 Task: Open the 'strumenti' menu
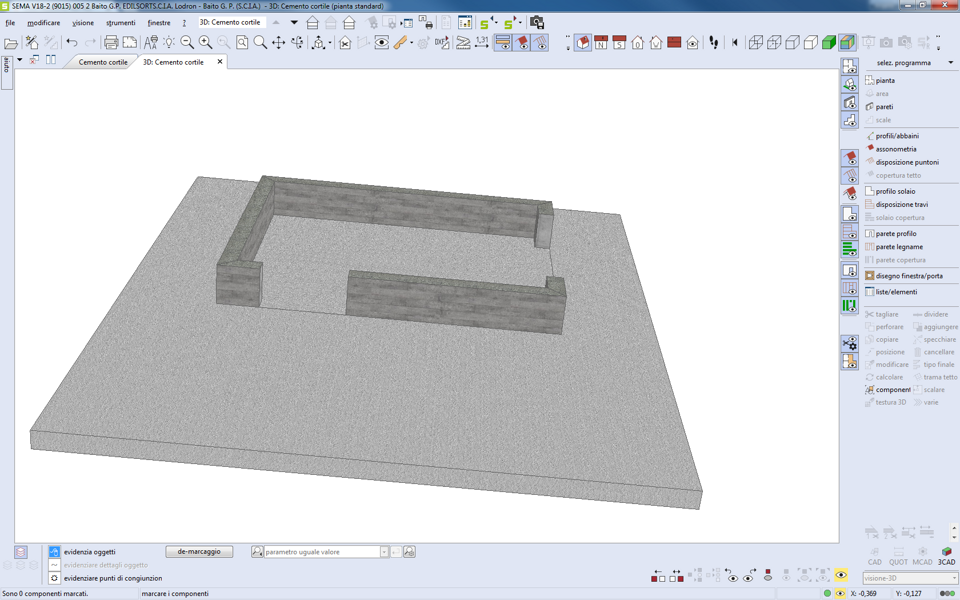coord(120,23)
